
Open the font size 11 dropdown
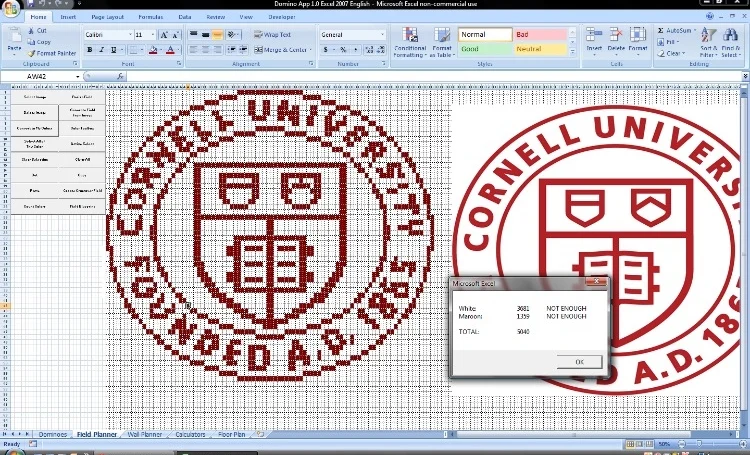click(153, 34)
